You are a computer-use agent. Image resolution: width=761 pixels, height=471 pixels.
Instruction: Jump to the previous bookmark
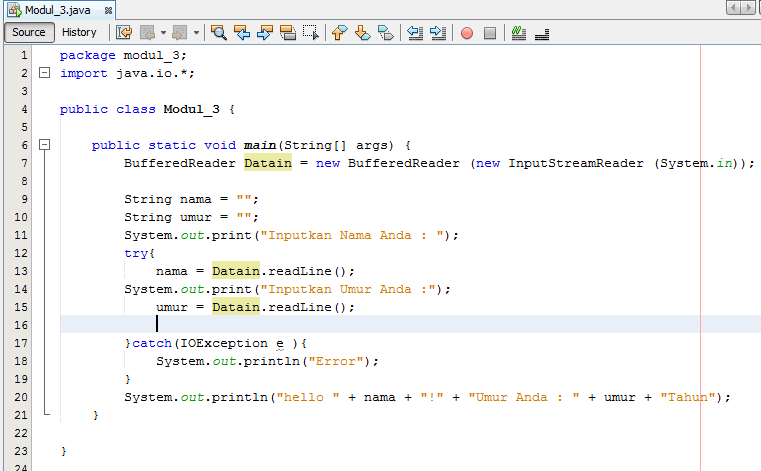click(340, 33)
